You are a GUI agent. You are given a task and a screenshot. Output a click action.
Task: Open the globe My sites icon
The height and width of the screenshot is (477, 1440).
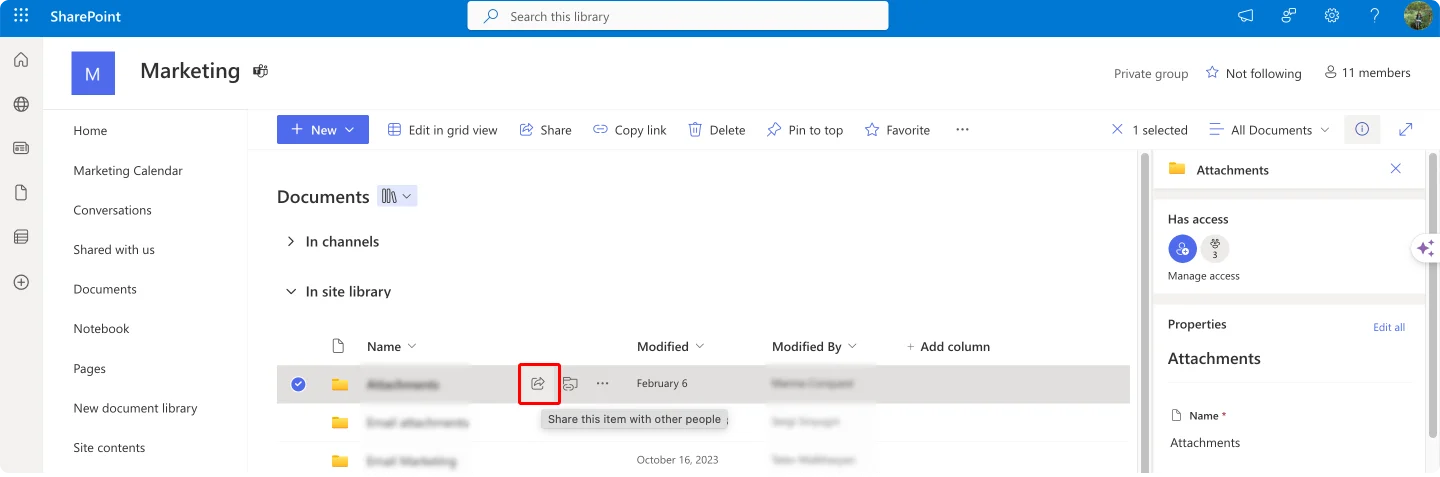pos(21,104)
